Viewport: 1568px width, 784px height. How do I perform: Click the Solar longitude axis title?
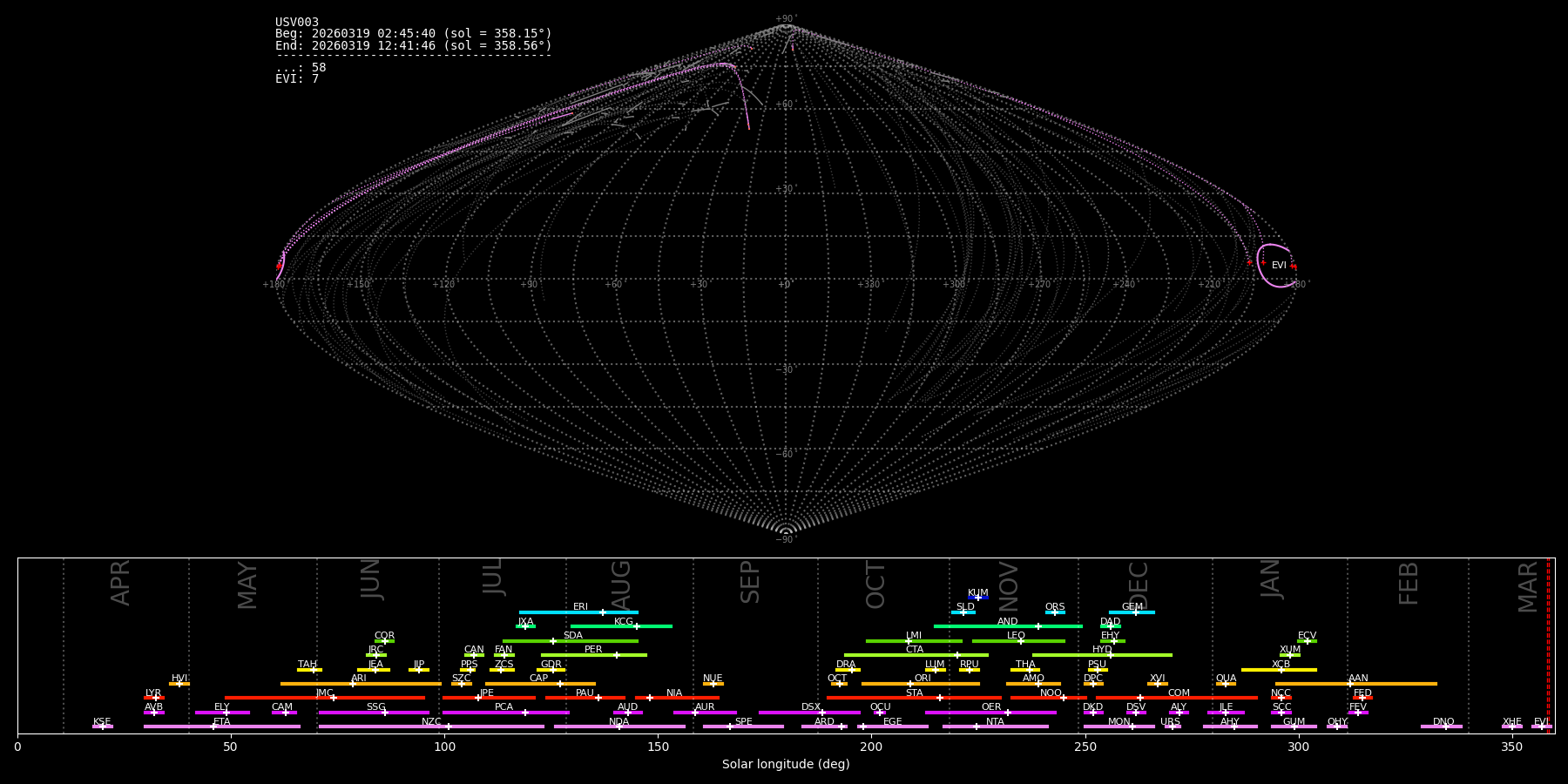[786, 765]
